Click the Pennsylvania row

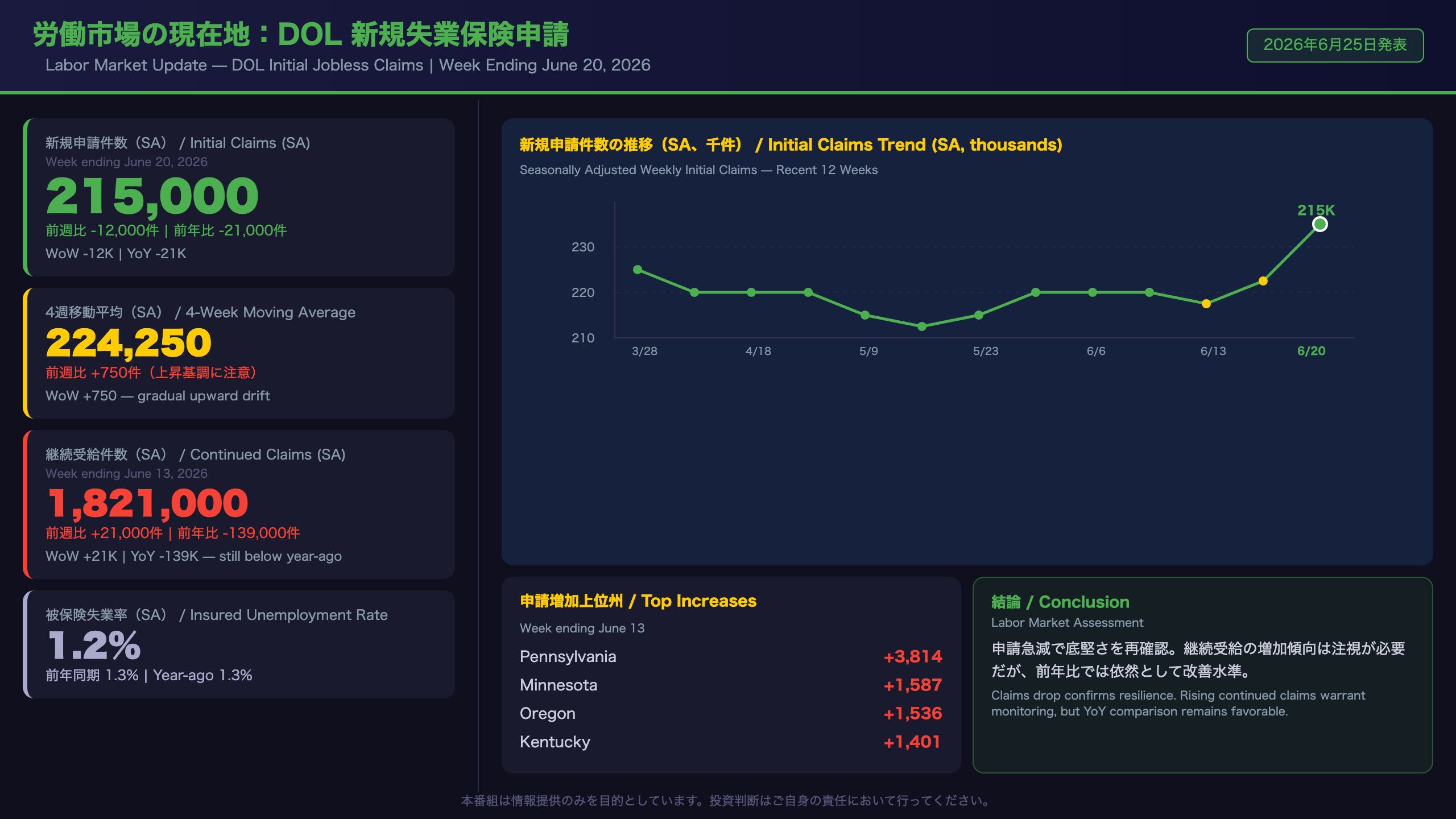click(731, 657)
